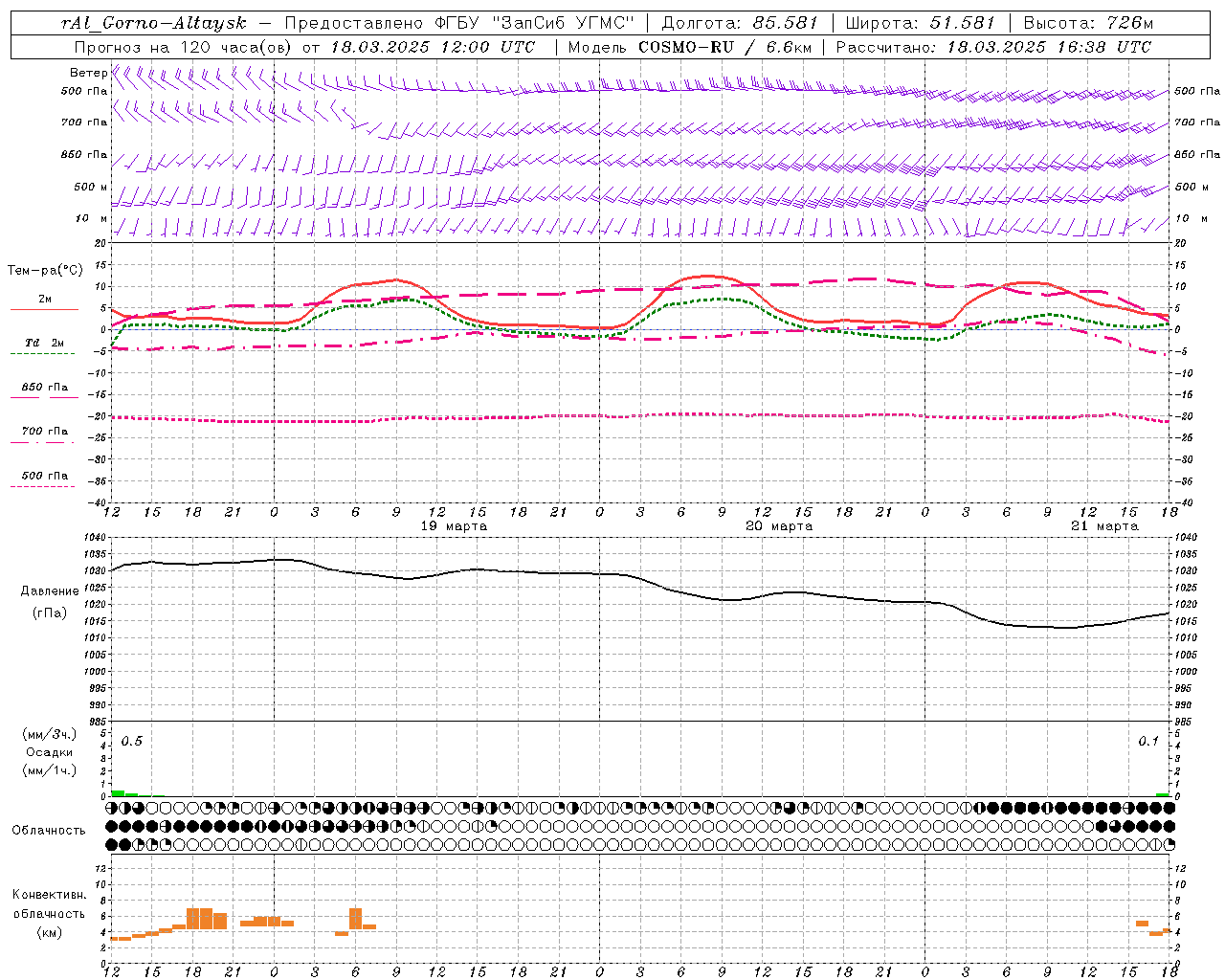The height and width of the screenshot is (980, 1225).
Task: Click the Широта: 51.581 value
Action: 920,23
